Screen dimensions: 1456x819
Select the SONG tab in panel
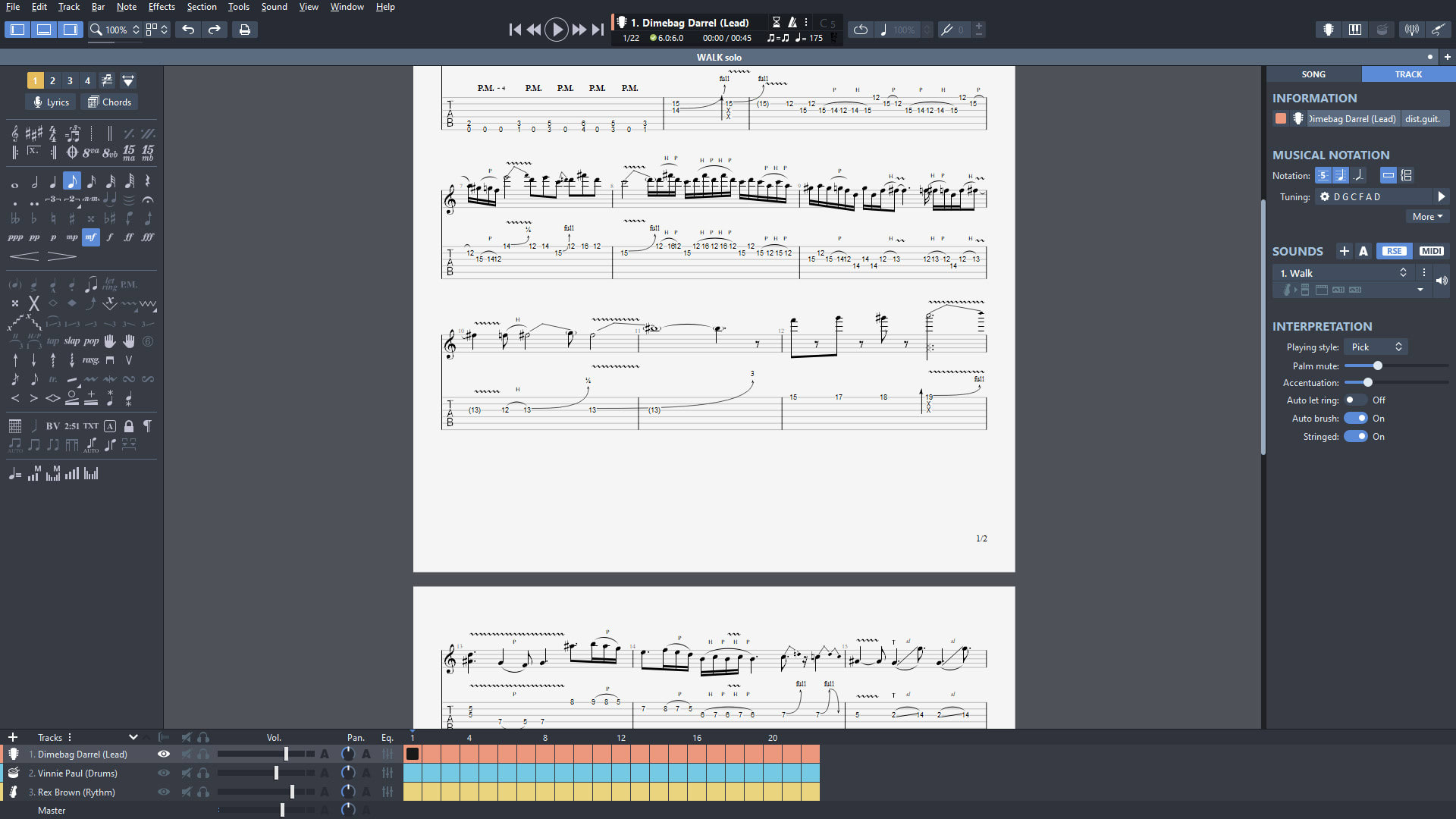(1313, 74)
